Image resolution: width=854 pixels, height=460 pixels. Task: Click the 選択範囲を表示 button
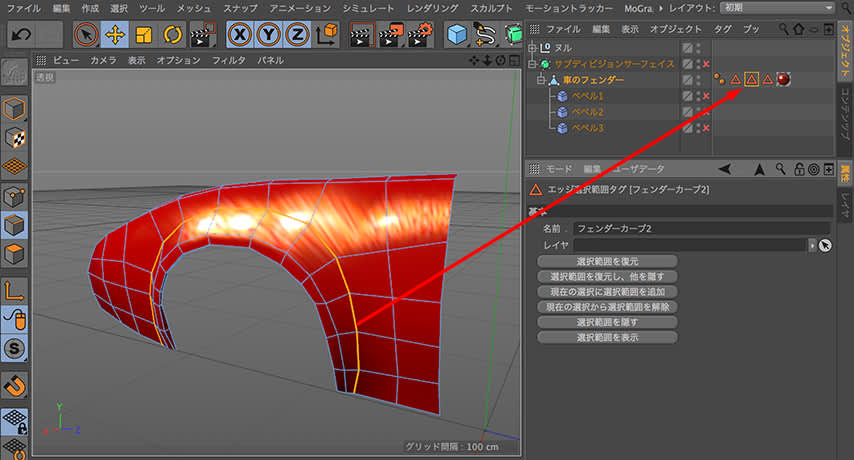(x=607, y=337)
